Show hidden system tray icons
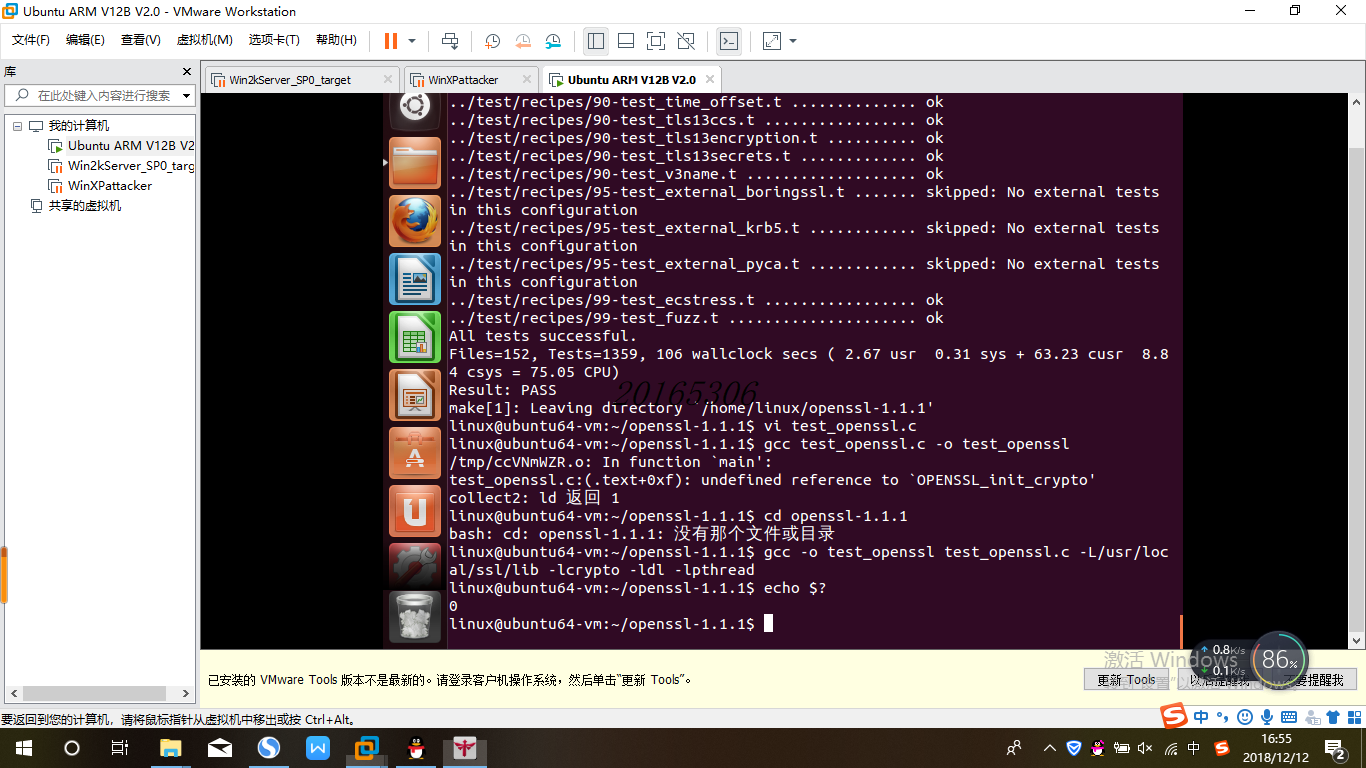This screenshot has width=1366, height=768. [x=1049, y=748]
